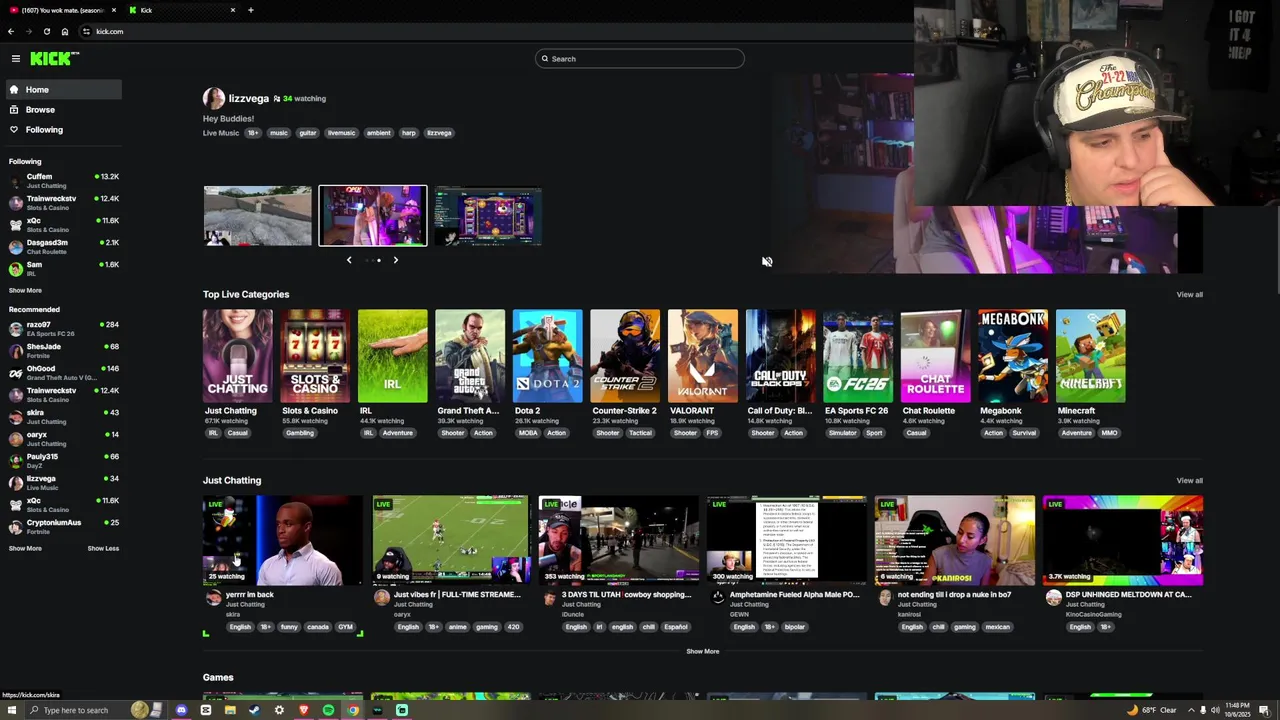
Task: Open ShesJade's avatar in Recommended
Action: (15, 351)
